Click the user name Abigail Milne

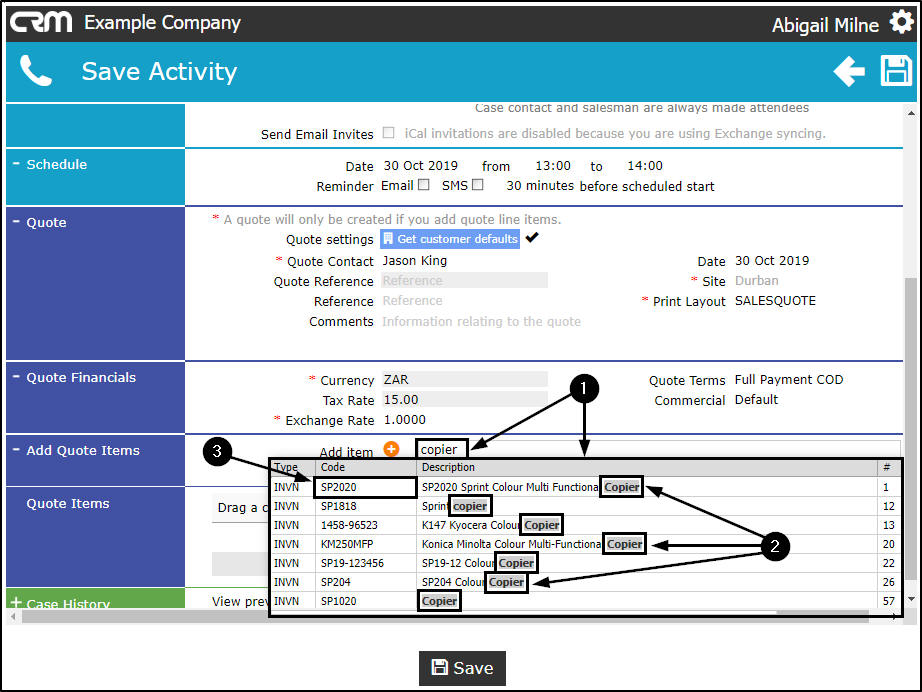825,25
